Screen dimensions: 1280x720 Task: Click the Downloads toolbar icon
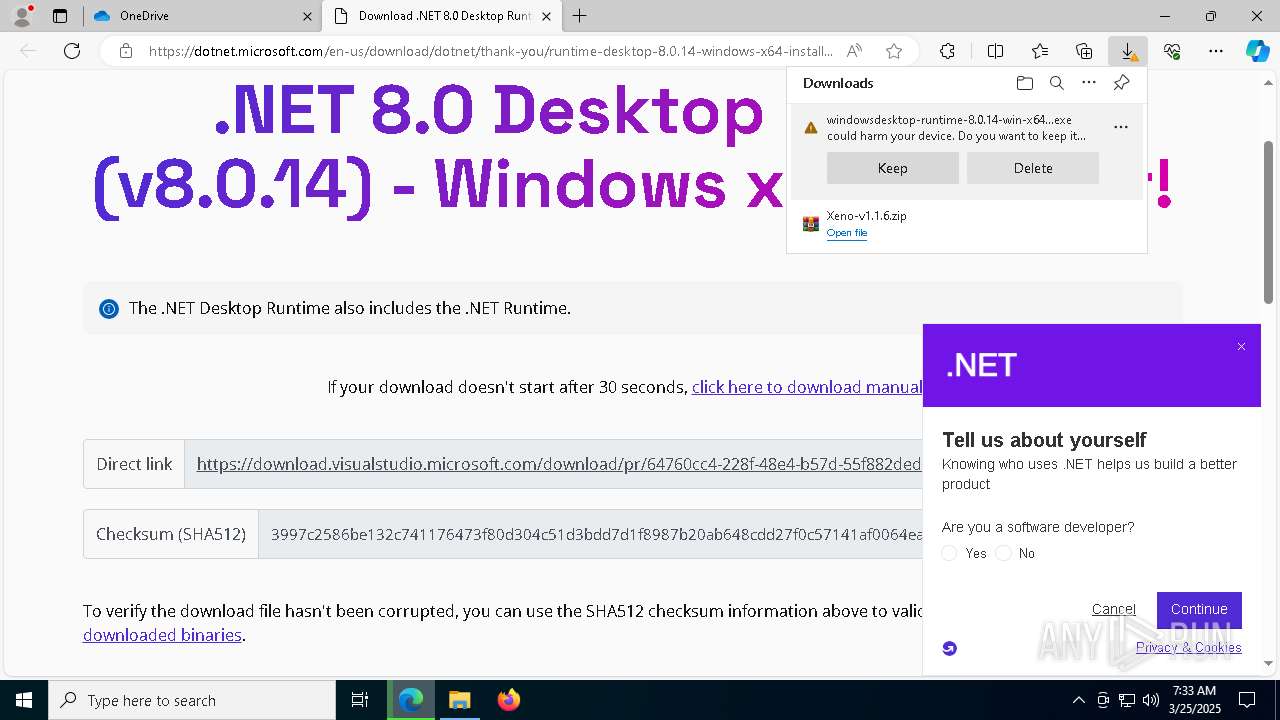(x=1128, y=51)
